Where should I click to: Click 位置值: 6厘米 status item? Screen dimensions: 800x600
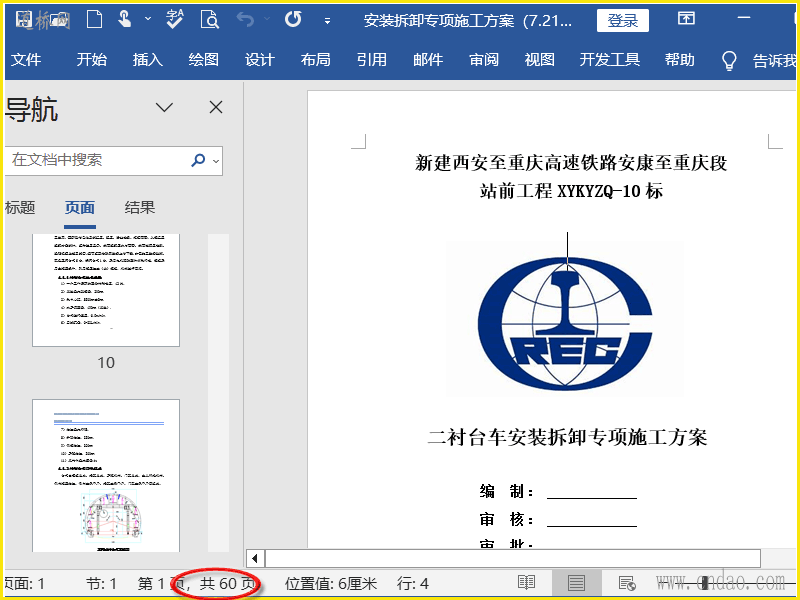(x=331, y=584)
